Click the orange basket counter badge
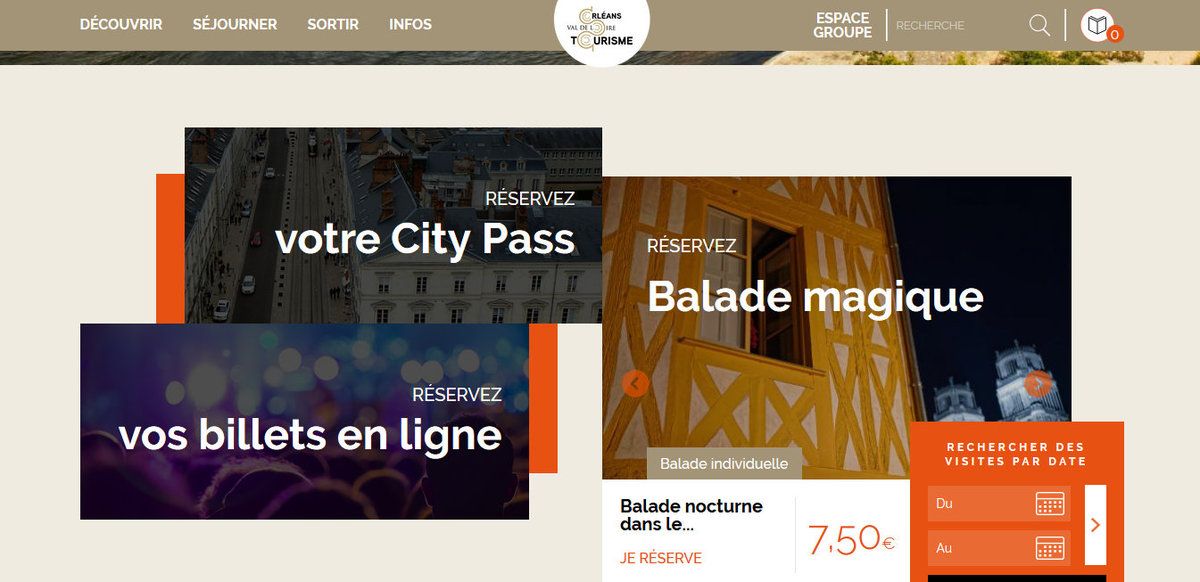The height and width of the screenshot is (582, 1200). coord(1115,35)
